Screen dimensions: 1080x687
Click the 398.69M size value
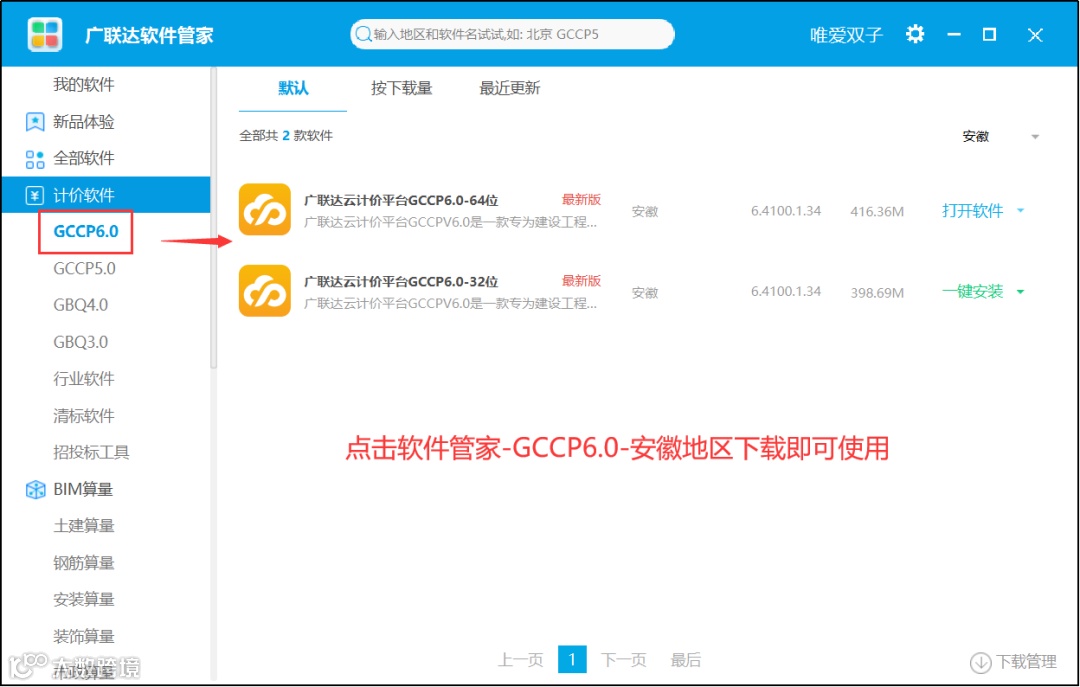tap(877, 293)
